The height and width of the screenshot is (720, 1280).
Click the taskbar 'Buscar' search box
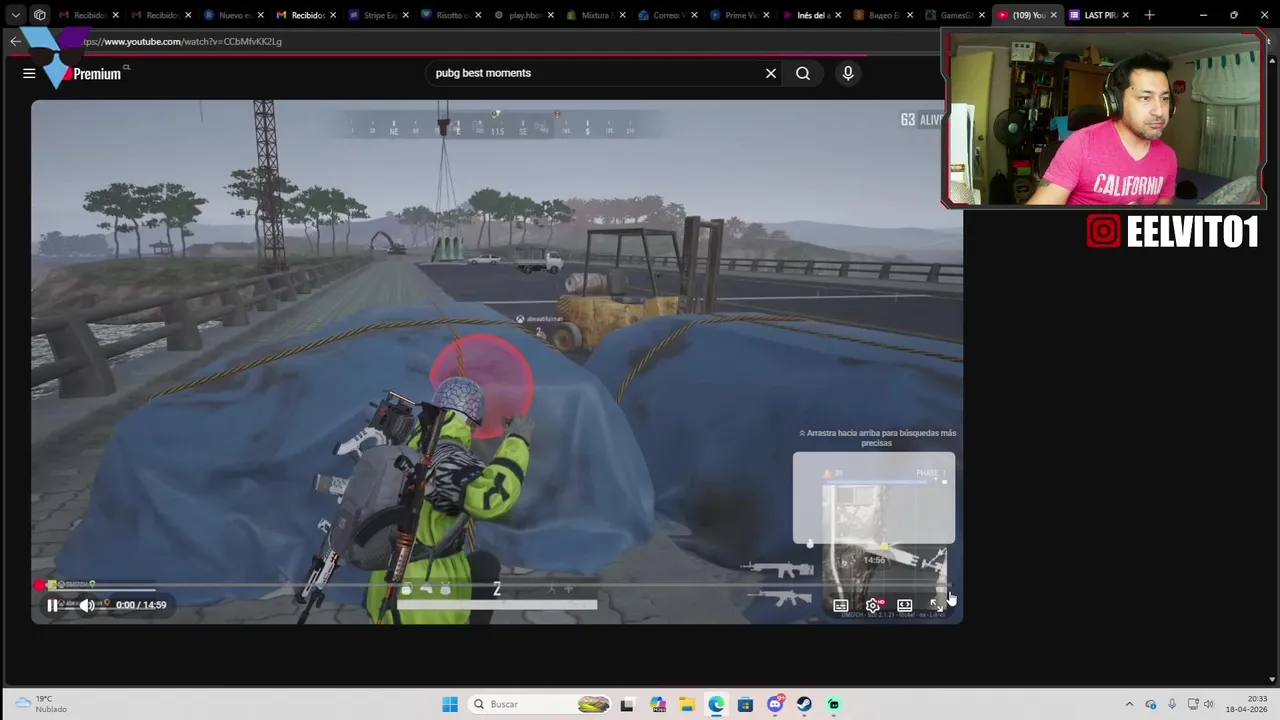(539, 704)
